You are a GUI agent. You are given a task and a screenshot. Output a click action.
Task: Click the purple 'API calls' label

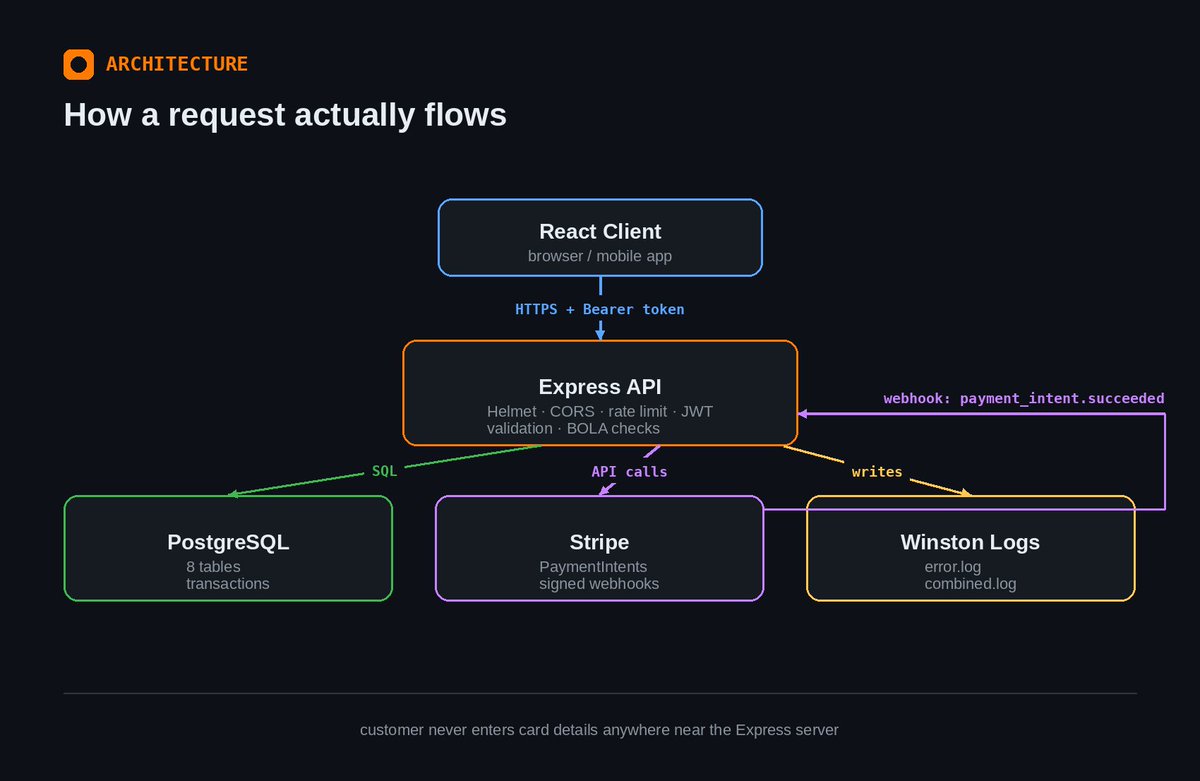pyautogui.click(x=629, y=471)
